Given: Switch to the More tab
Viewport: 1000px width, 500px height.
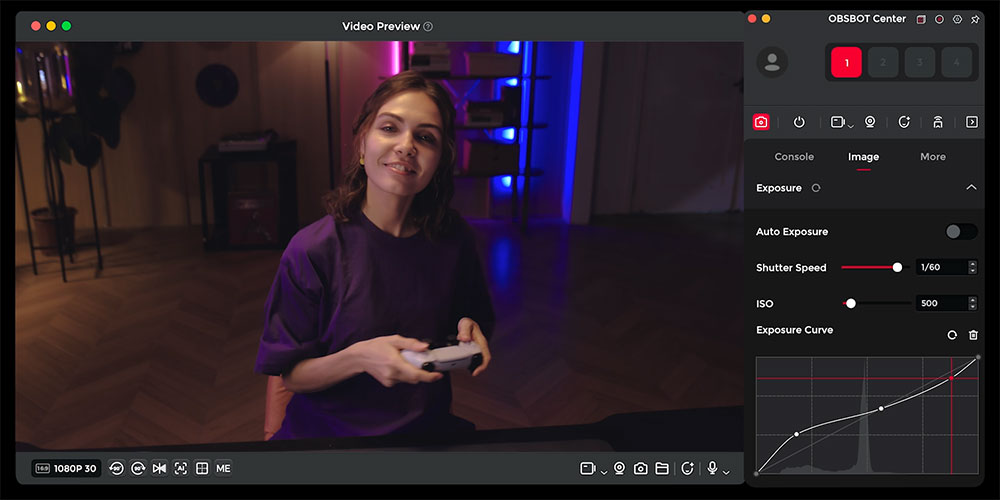Looking at the screenshot, I should coord(933,157).
